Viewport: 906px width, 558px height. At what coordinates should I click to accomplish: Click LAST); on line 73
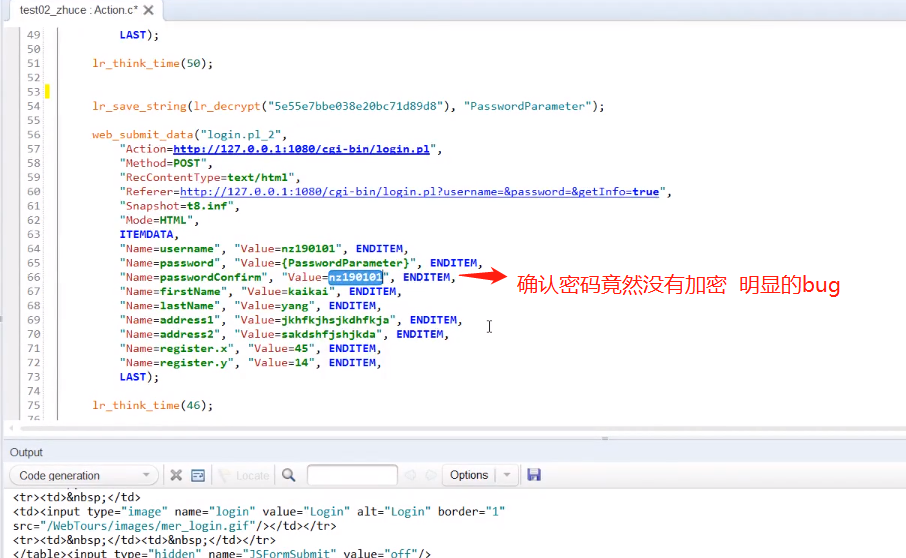pos(139,377)
